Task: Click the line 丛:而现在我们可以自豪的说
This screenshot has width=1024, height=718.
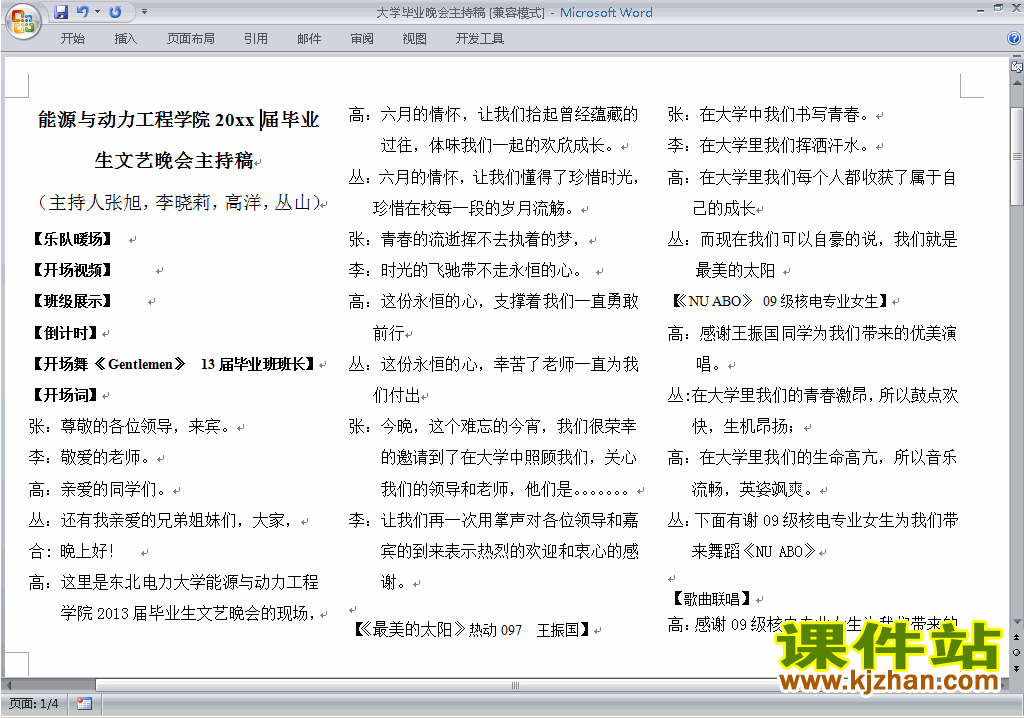Action: [812, 239]
